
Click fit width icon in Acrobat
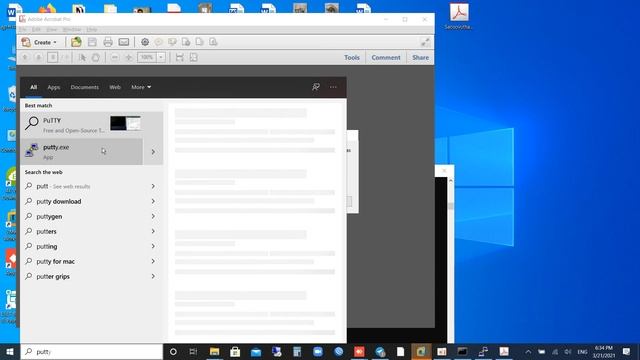[x=180, y=58]
